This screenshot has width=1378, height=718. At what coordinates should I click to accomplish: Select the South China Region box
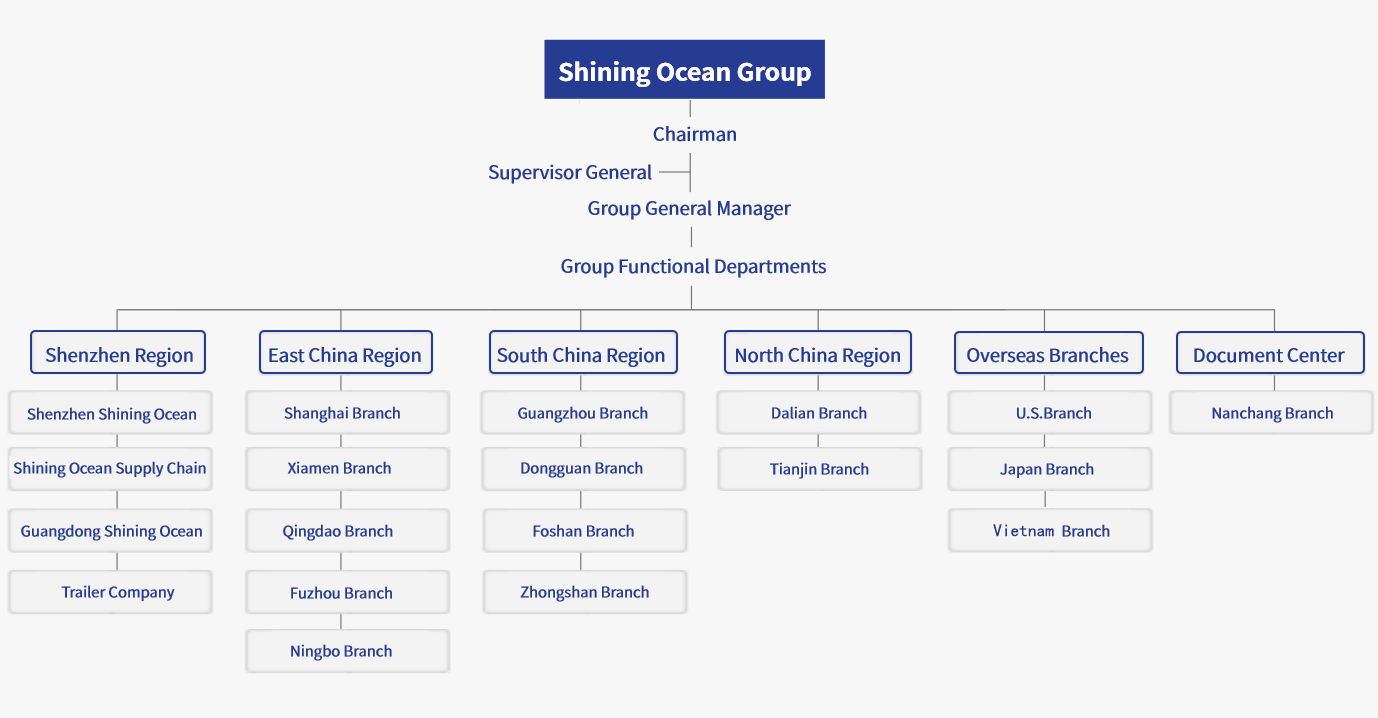[581, 354]
